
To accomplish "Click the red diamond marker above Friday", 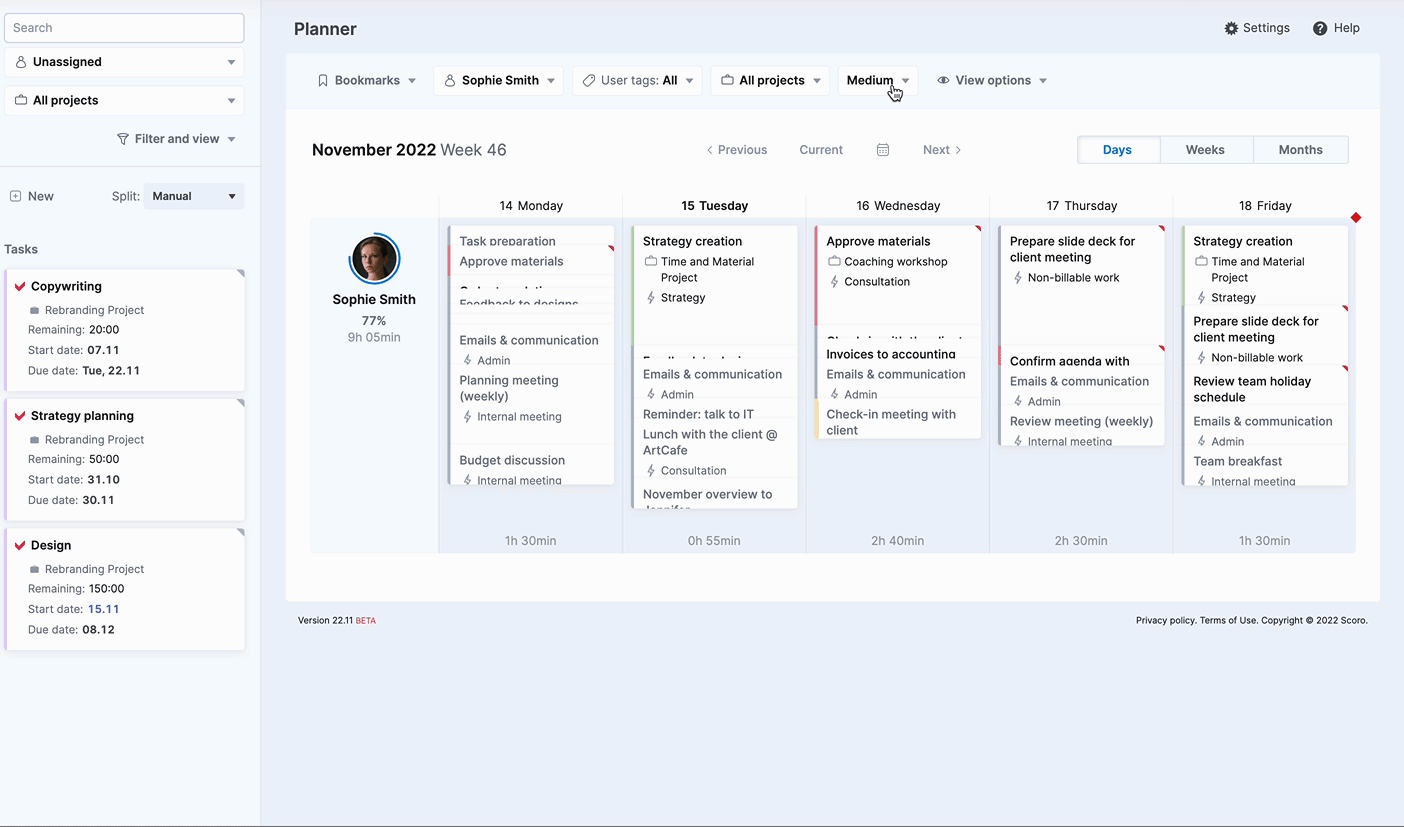I will pos(1356,217).
